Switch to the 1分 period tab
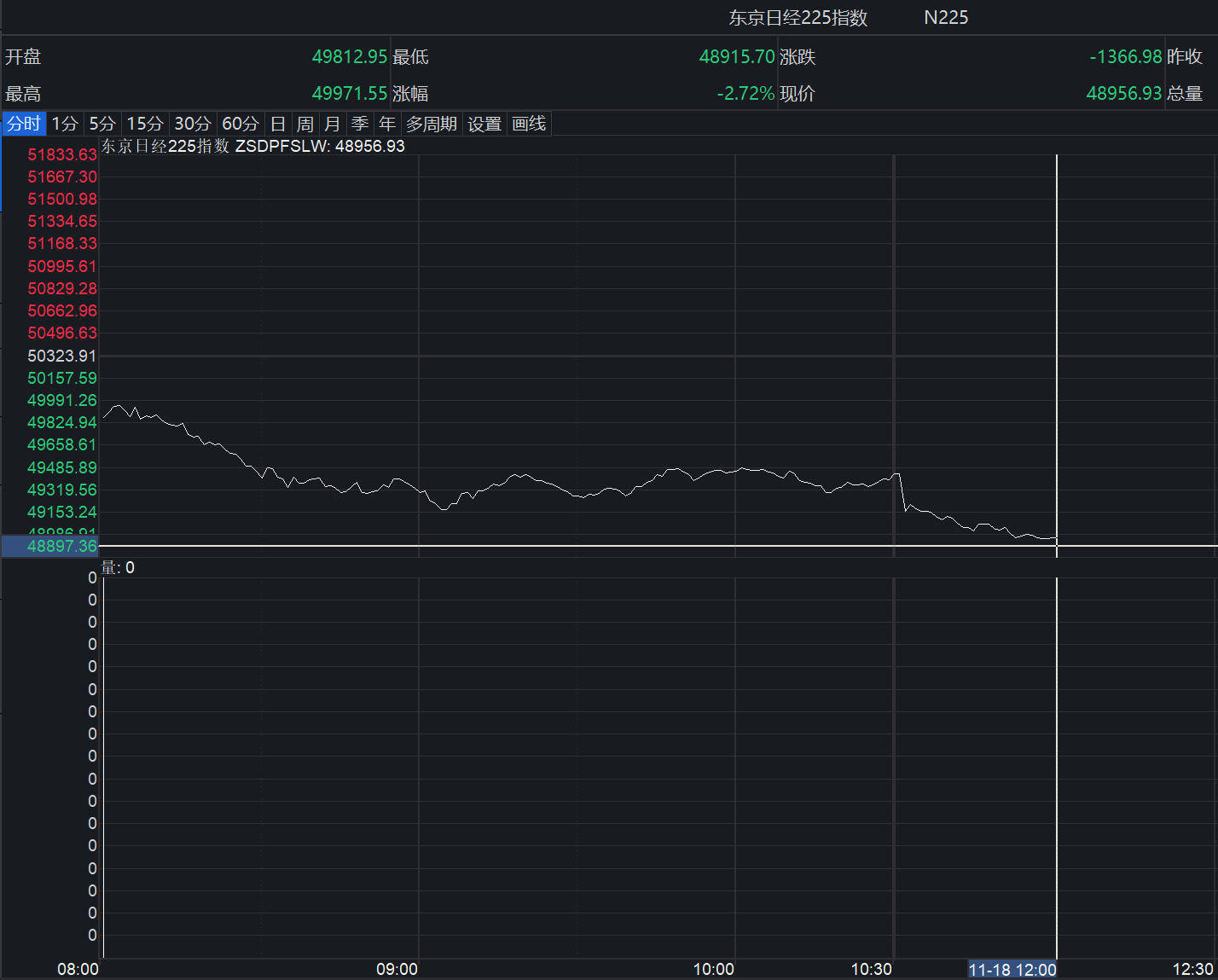1218x980 pixels. pyautogui.click(x=65, y=124)
